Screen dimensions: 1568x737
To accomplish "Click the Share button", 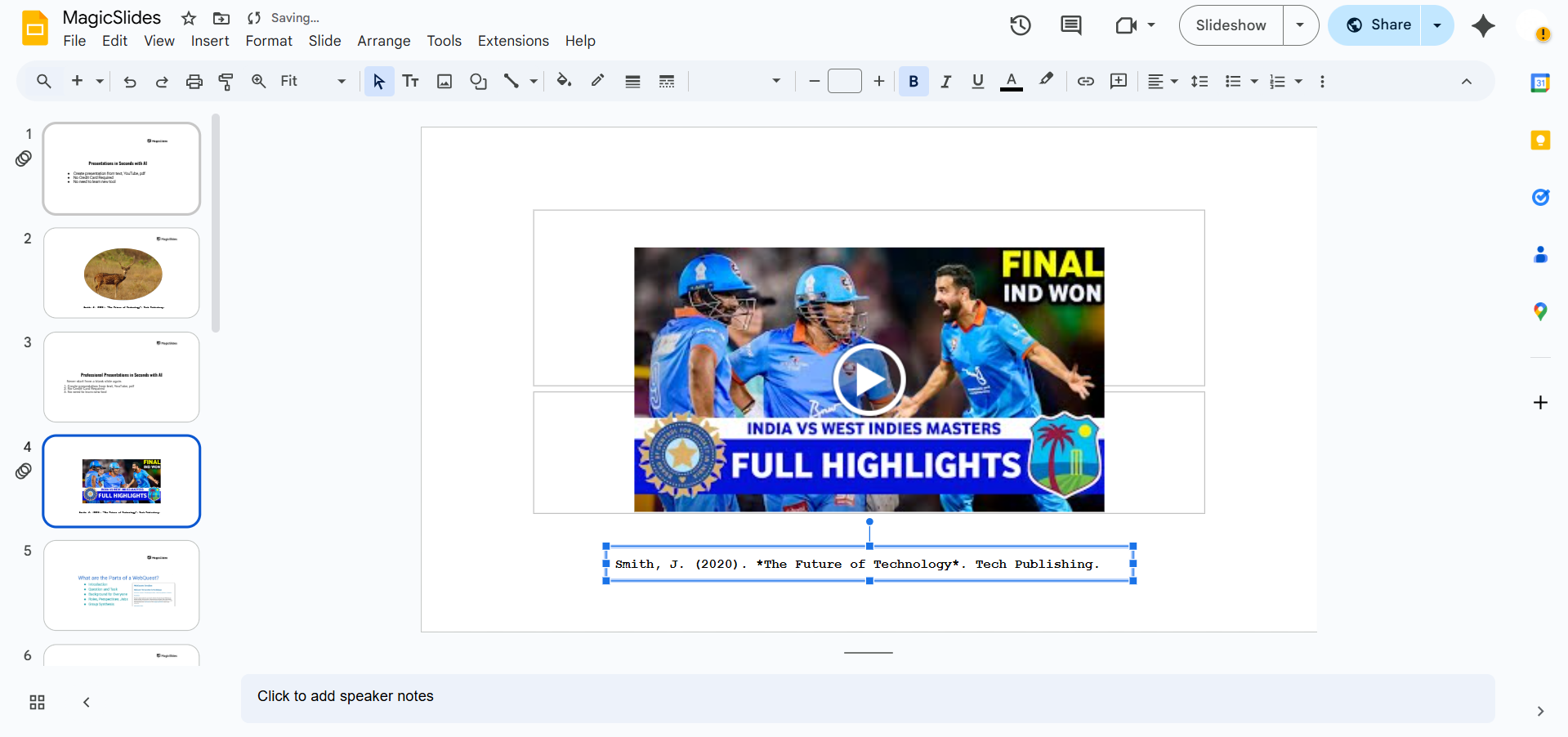I will click(1378, 25).
